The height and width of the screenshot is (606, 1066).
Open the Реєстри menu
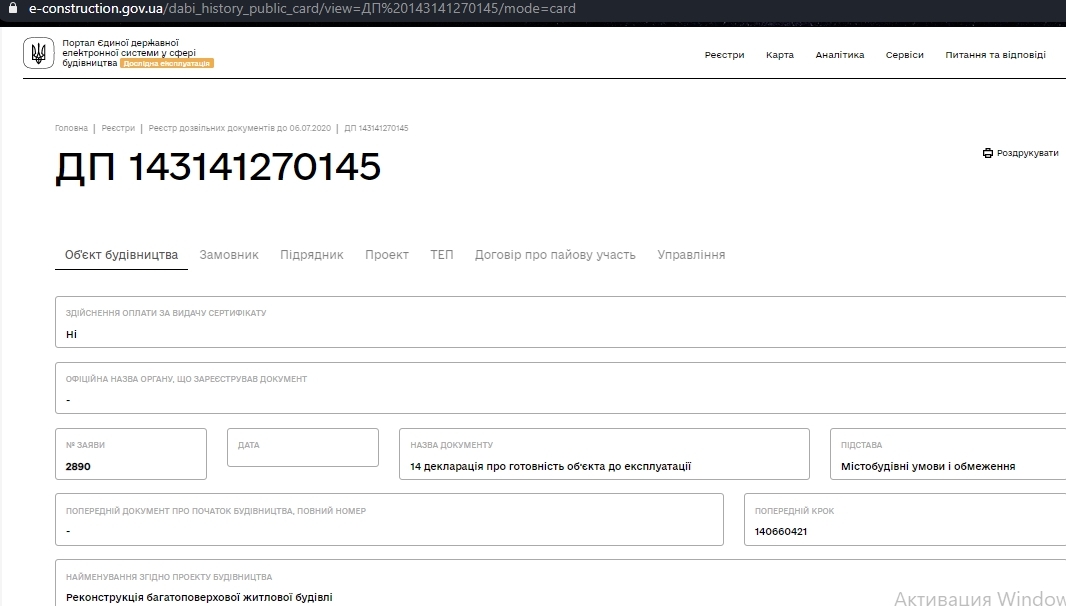pyautogui.click(x=724, y=55)
